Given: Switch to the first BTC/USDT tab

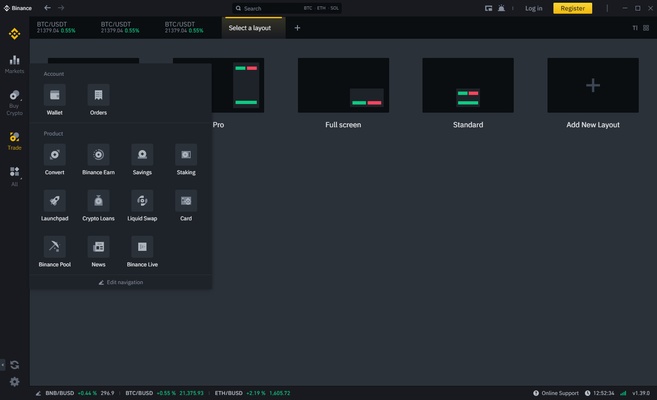Looking at the screenshot, I should point(56,27).
